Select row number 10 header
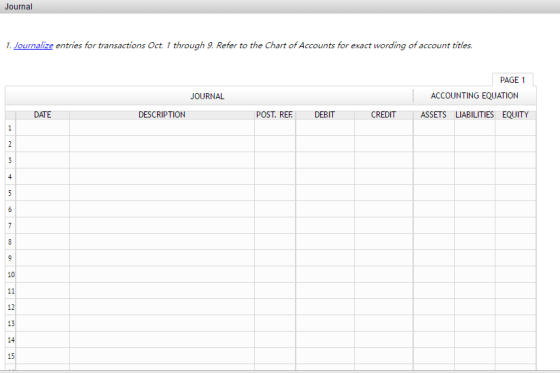Screen dimensions: 560x373 [x=10, y=274]
